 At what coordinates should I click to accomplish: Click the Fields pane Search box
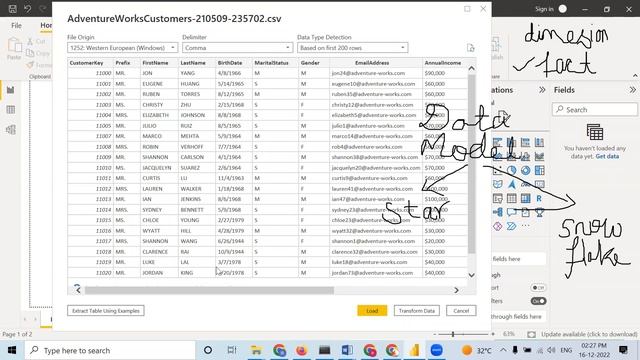pyautogui.click(x=595, y=109)
